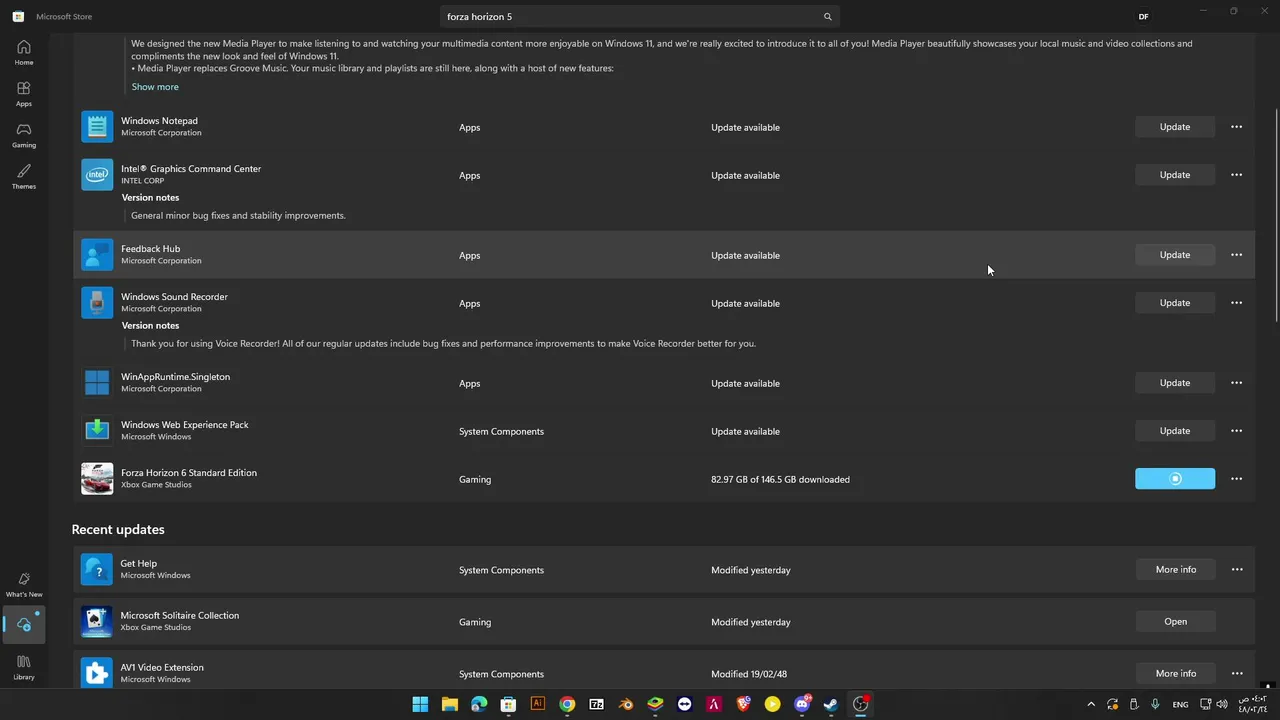Click the Recent updates heading
The width and height of the screenshot is (1280, 720).
tap(118, 530)
